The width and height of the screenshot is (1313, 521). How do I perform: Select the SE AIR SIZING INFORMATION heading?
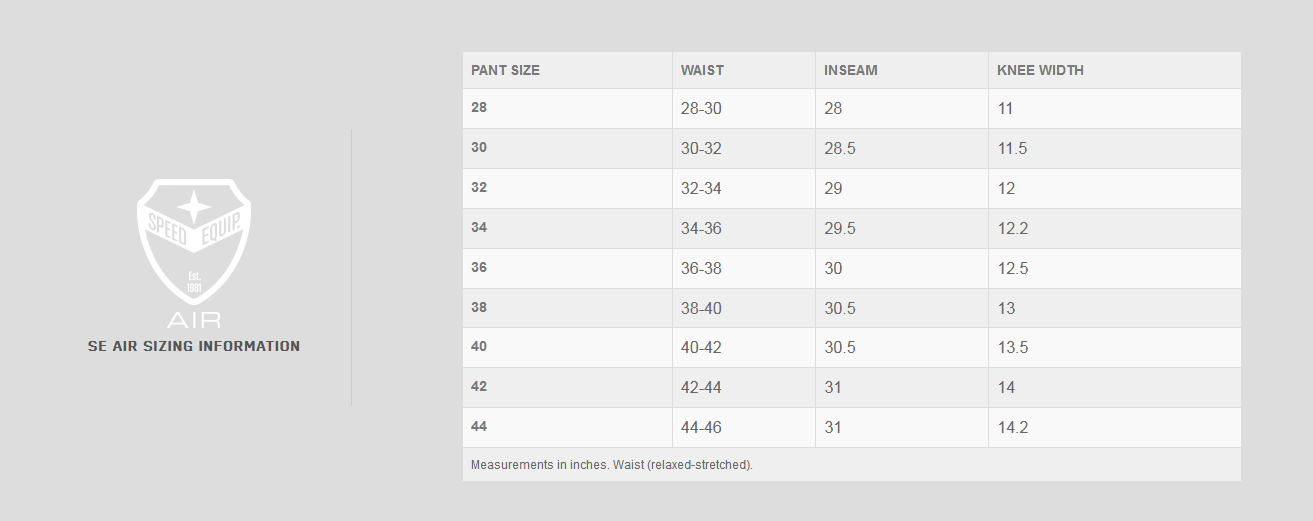click(194, 346)
